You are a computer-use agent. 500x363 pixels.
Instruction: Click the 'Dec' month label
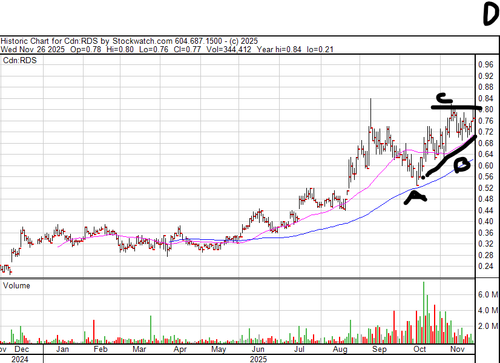point(22,349)
